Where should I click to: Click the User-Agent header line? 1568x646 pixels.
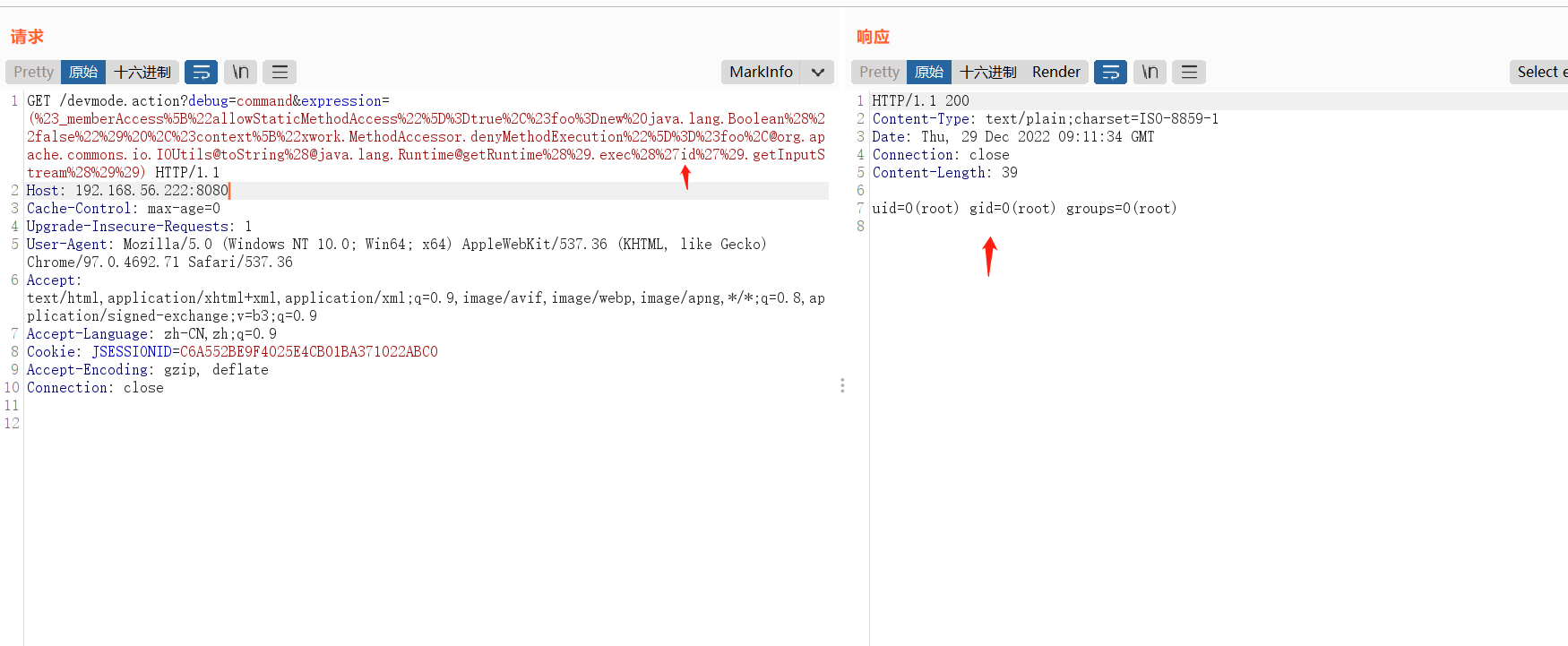[x=397, y=253]
